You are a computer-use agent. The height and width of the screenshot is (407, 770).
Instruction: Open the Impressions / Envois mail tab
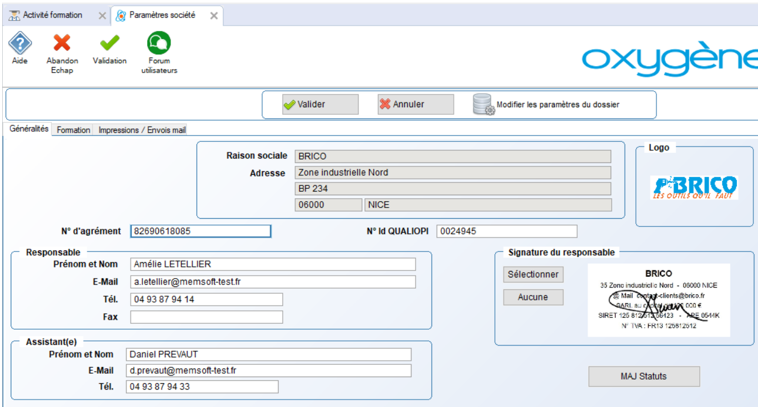[142, 130]
